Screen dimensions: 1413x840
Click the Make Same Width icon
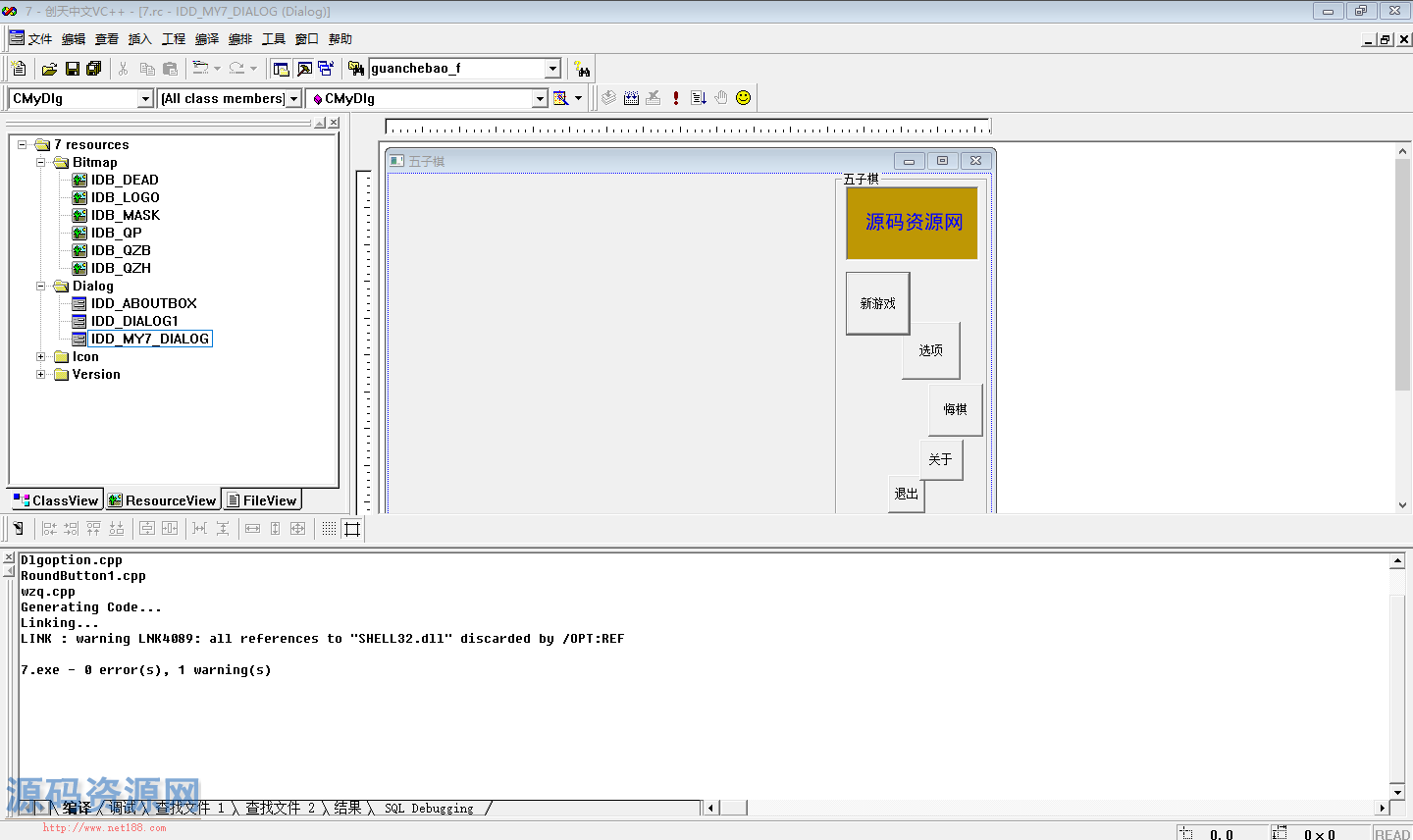[252, 529]
